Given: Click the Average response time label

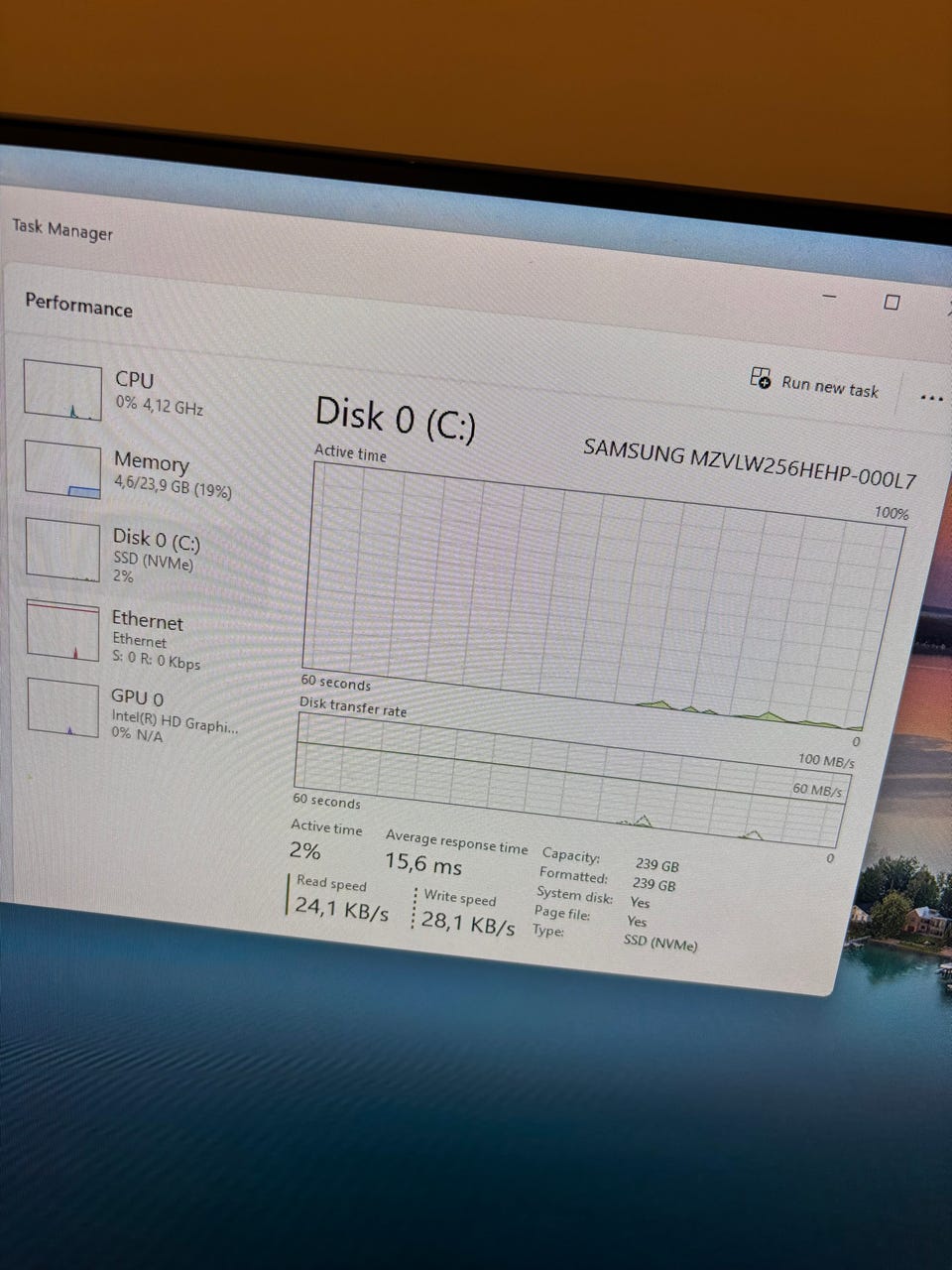Looking at the screenshot, I should click(456, 842).
